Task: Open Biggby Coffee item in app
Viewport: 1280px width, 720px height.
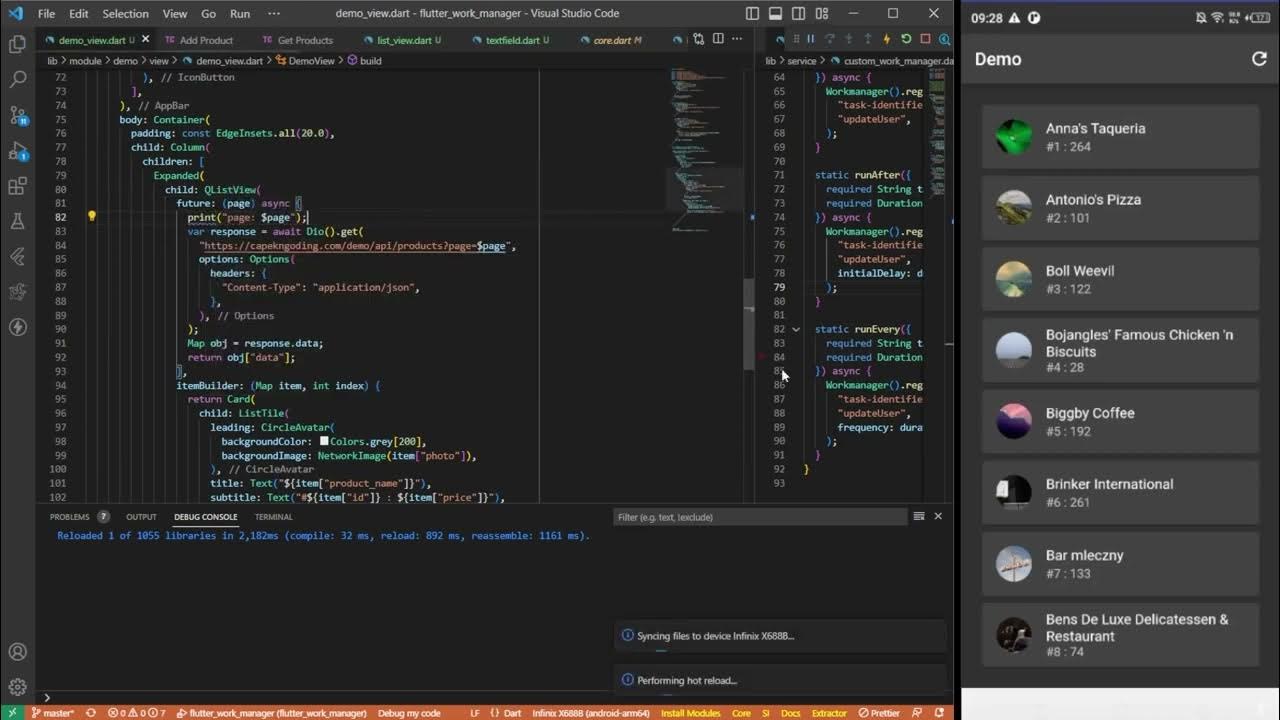Action: (1120, 422)
